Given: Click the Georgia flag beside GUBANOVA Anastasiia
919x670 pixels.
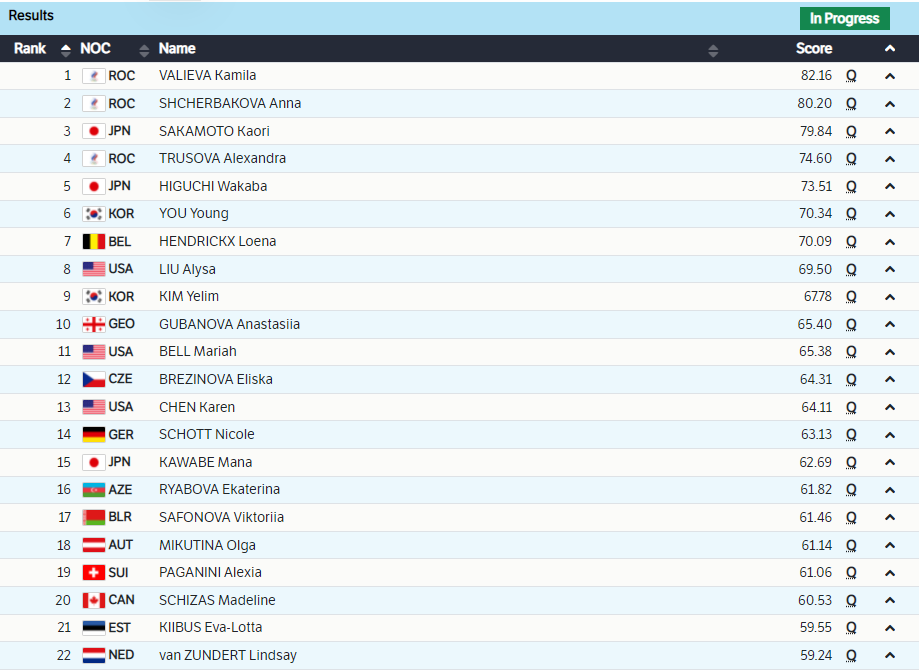Looking at the screenshot, I should pyautogui.click(x=93, y=324).
